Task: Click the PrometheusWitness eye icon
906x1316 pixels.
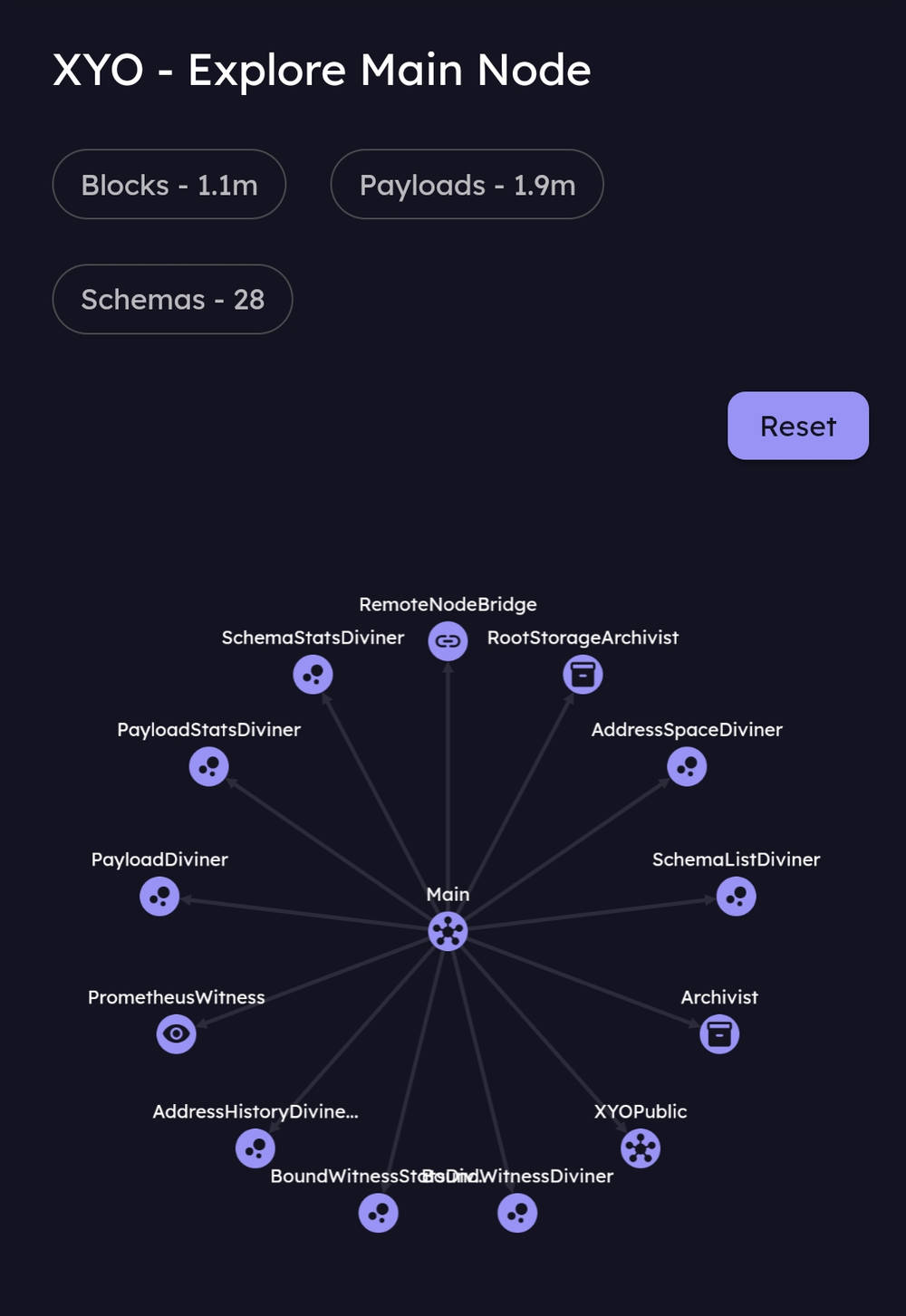Action: tap(176, 1033)
